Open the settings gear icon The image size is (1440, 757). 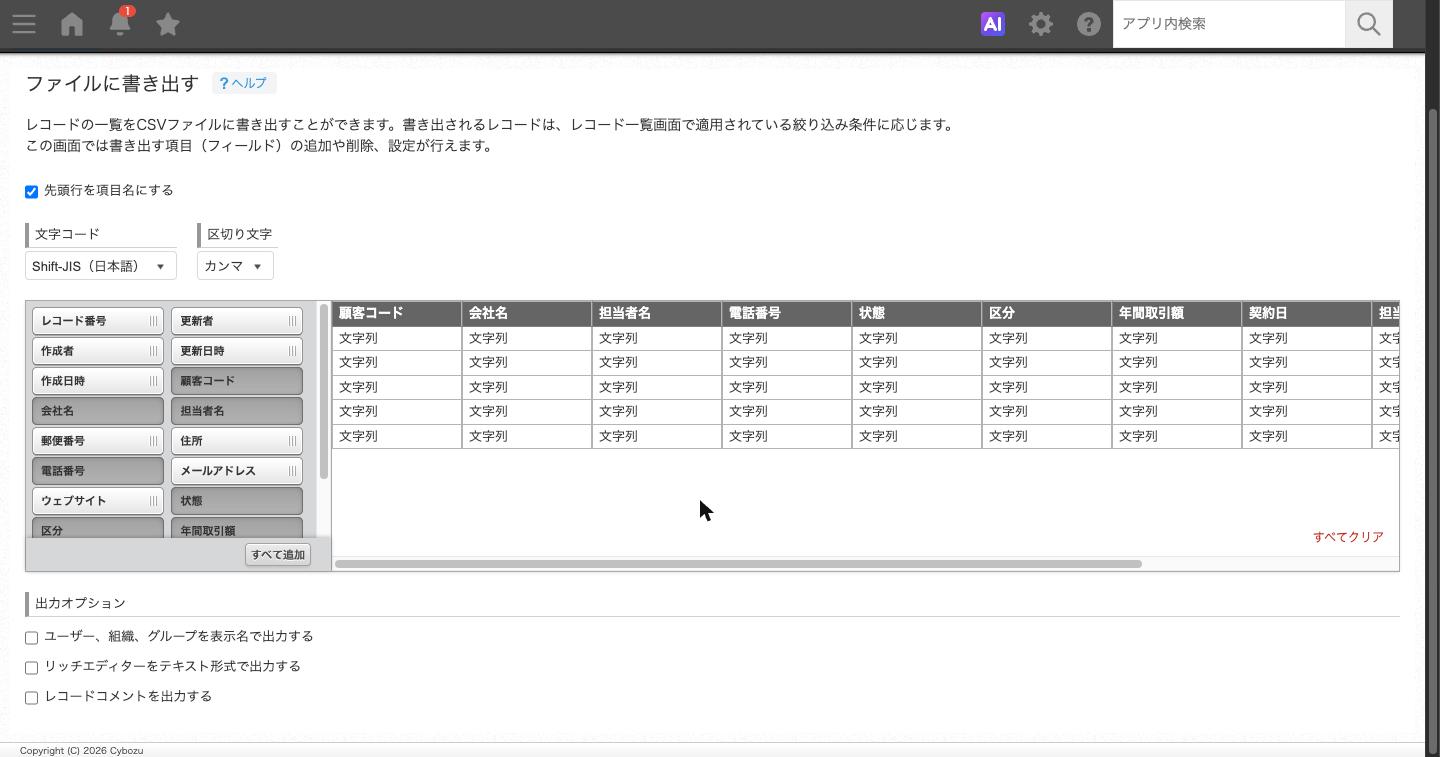click(1041, 24)
